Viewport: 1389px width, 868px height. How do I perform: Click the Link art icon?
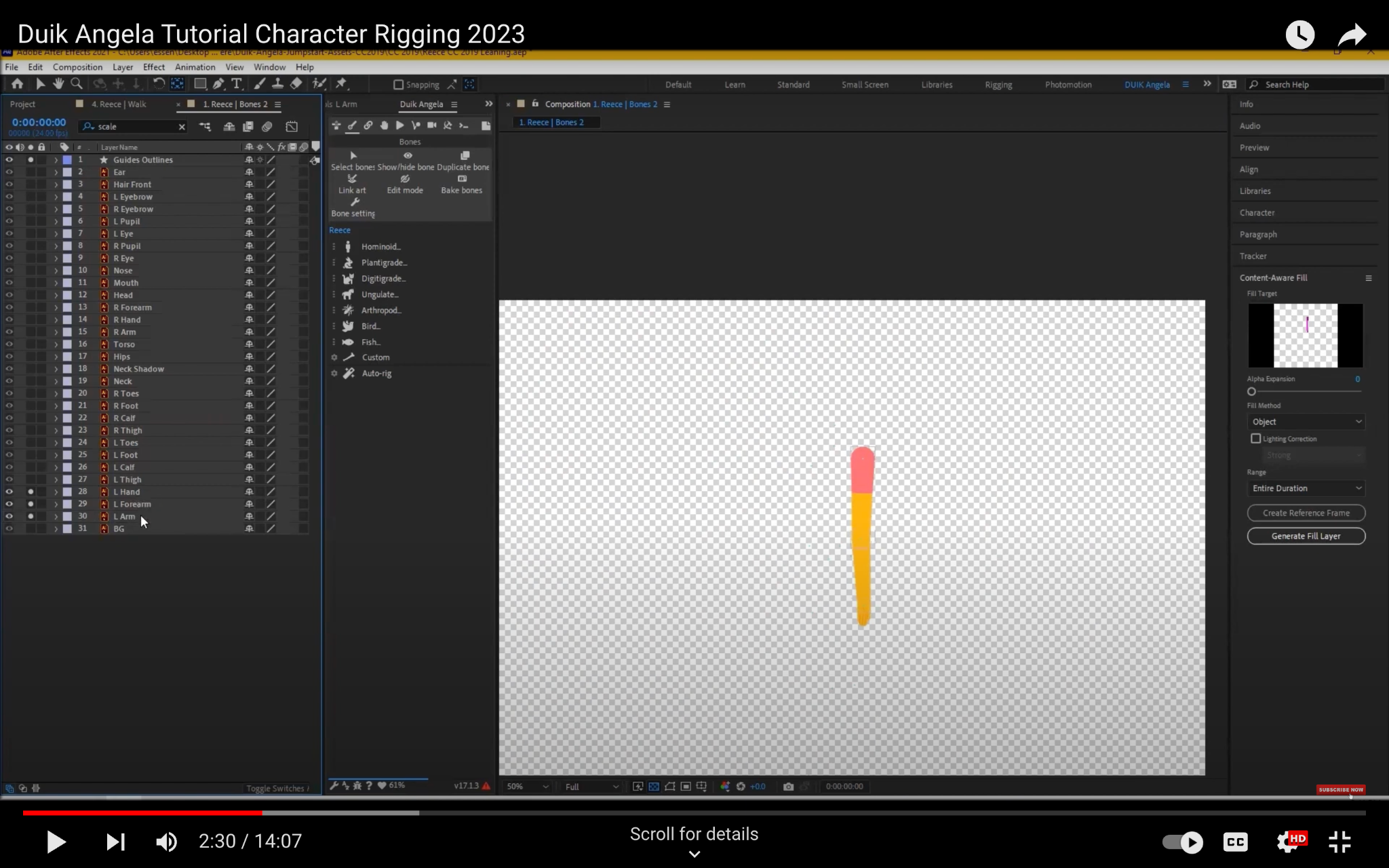(352, 179)
